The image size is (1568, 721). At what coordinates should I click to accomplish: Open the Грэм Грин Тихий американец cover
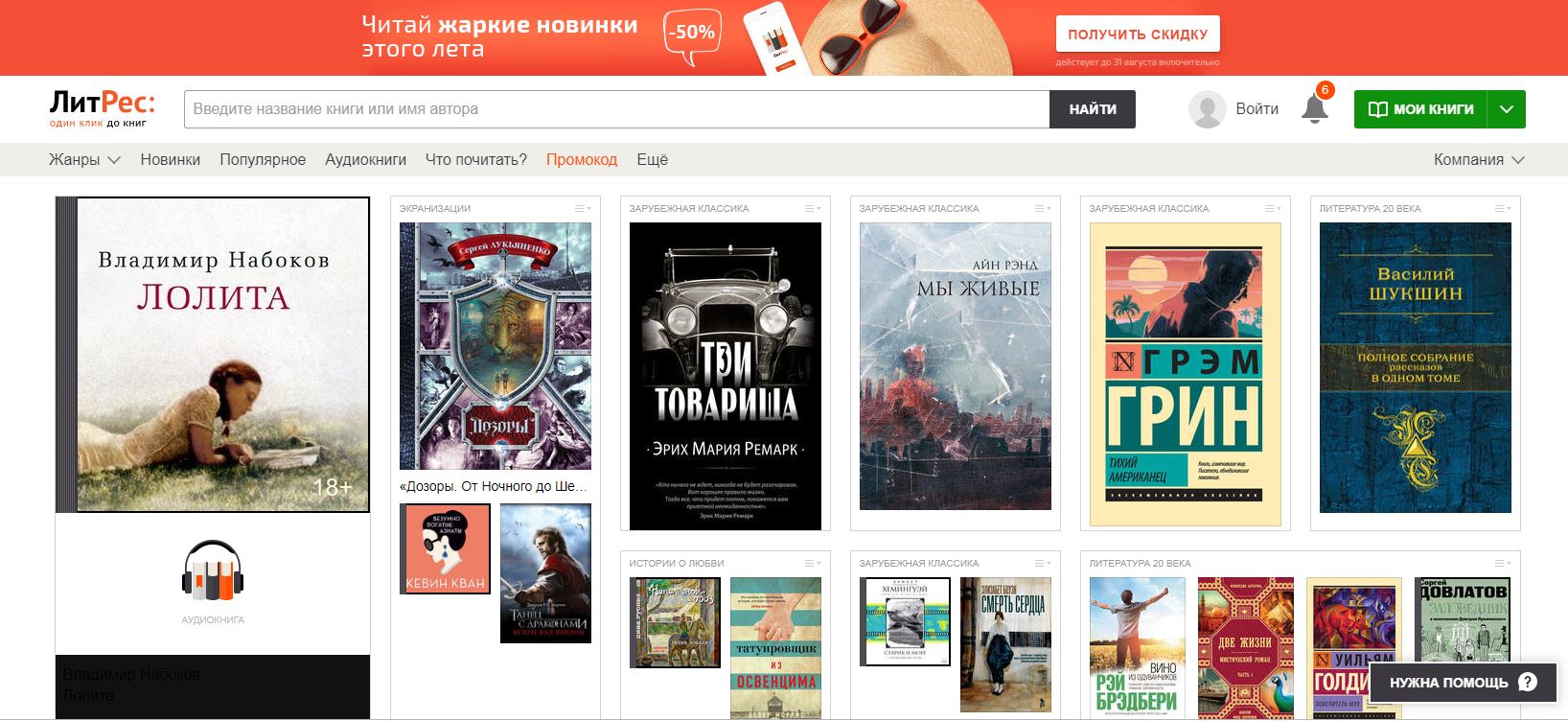1186,375
